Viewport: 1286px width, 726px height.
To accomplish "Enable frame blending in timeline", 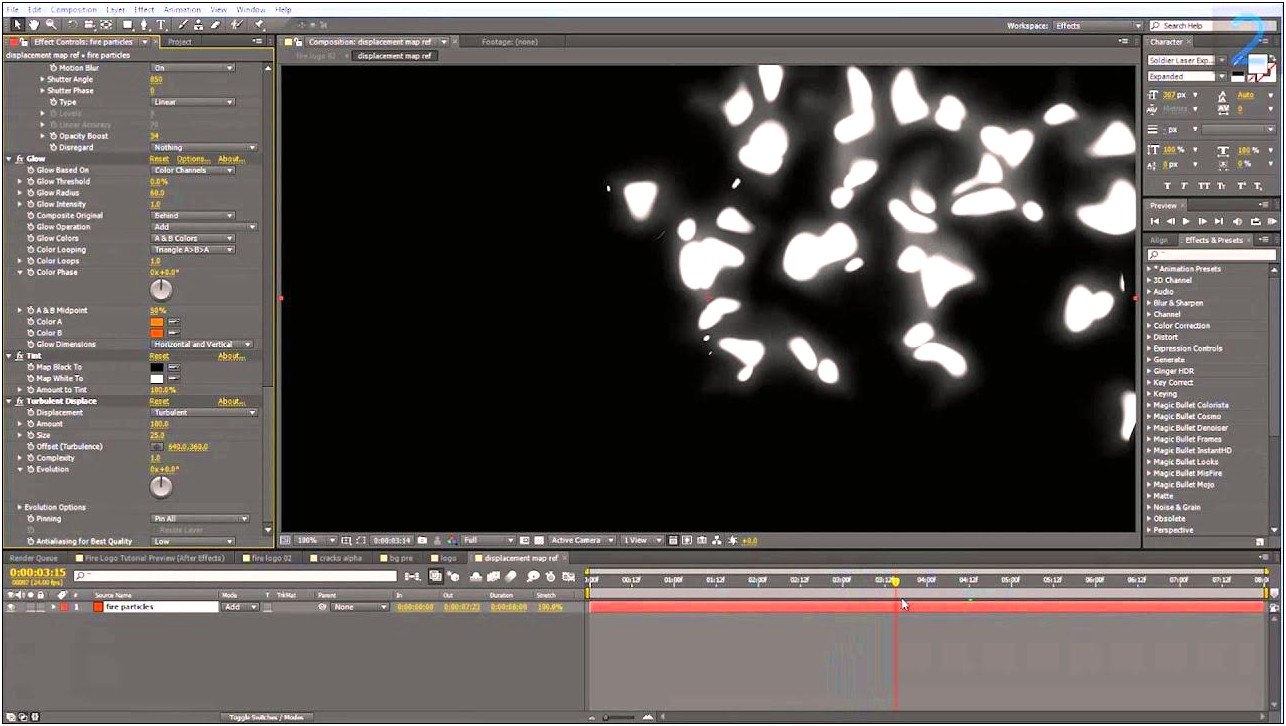I will click(494, 576).
